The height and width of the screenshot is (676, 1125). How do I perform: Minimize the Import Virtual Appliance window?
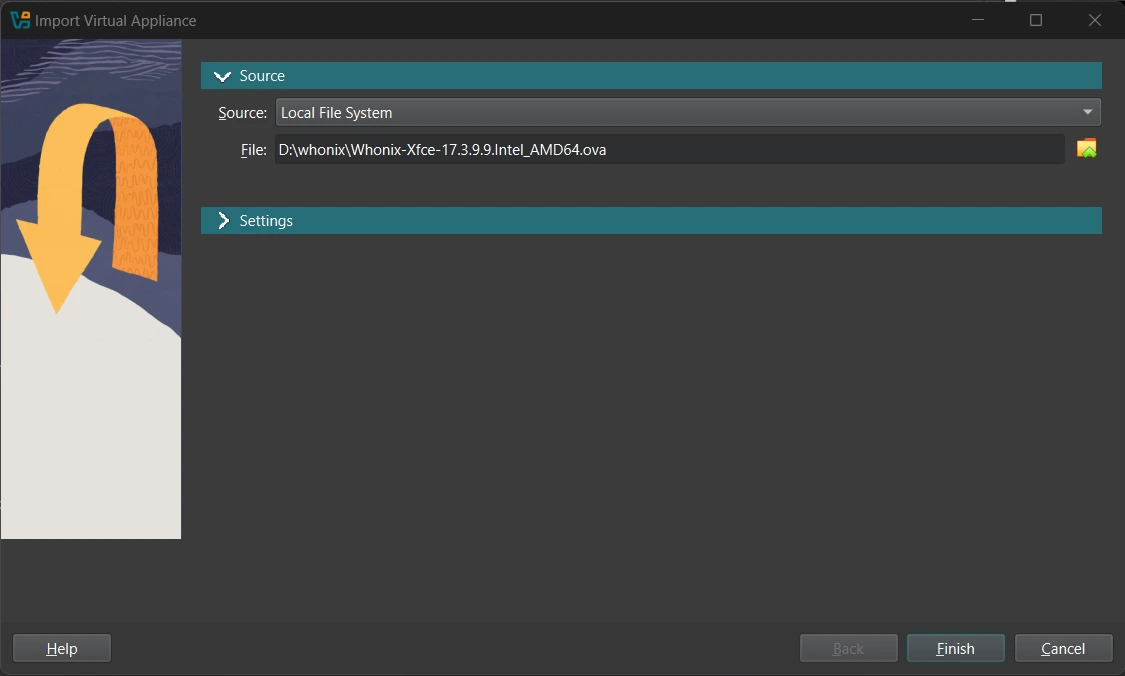point(977,20)
